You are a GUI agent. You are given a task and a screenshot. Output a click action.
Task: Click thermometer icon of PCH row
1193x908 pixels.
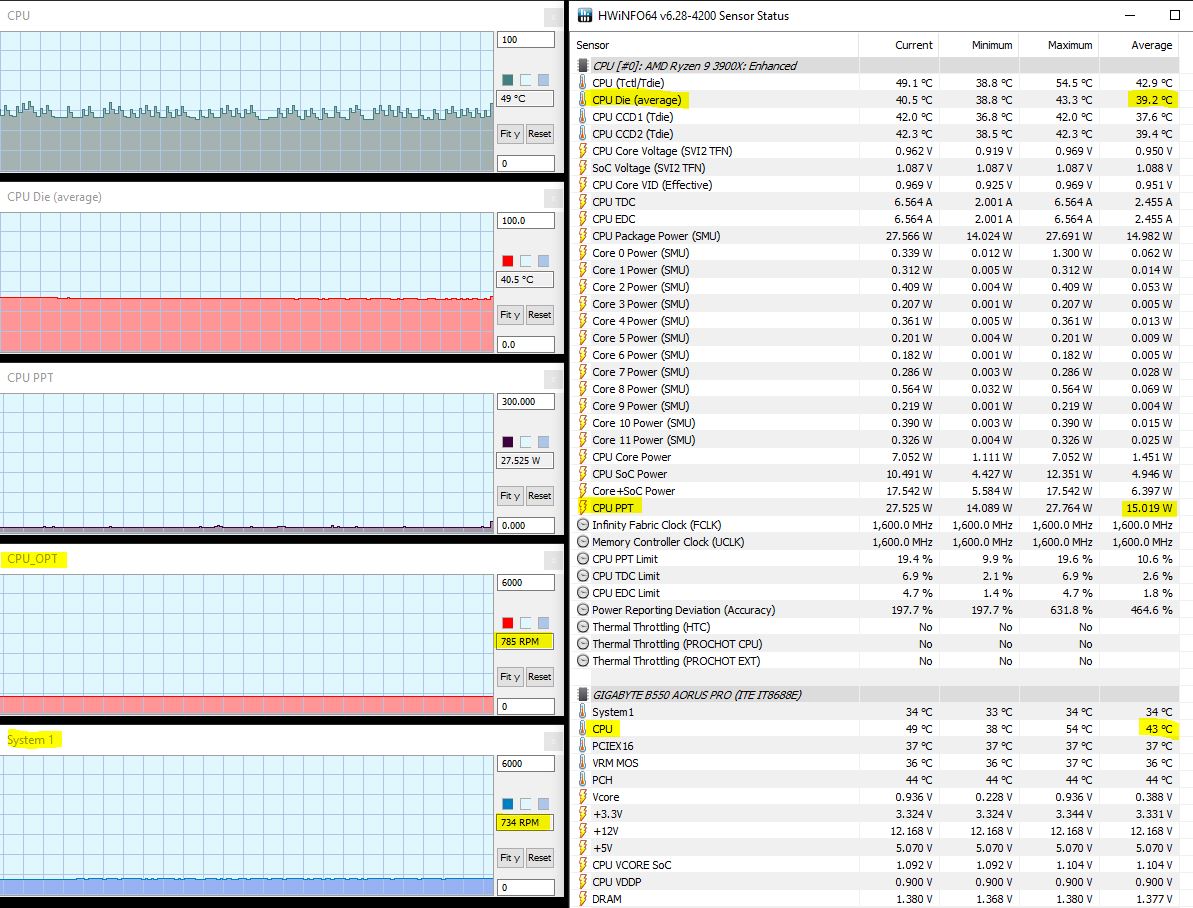tap(583, 779)
